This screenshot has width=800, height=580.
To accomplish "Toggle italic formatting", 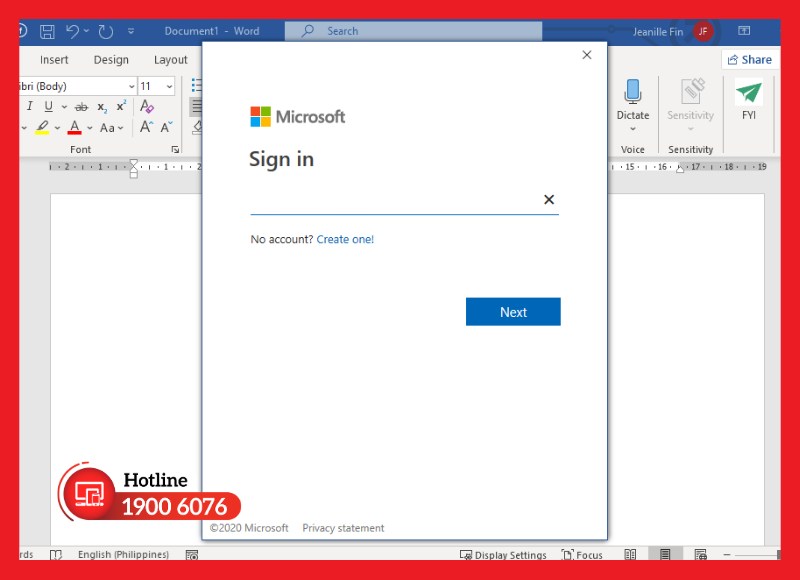I will pos(30,106).
